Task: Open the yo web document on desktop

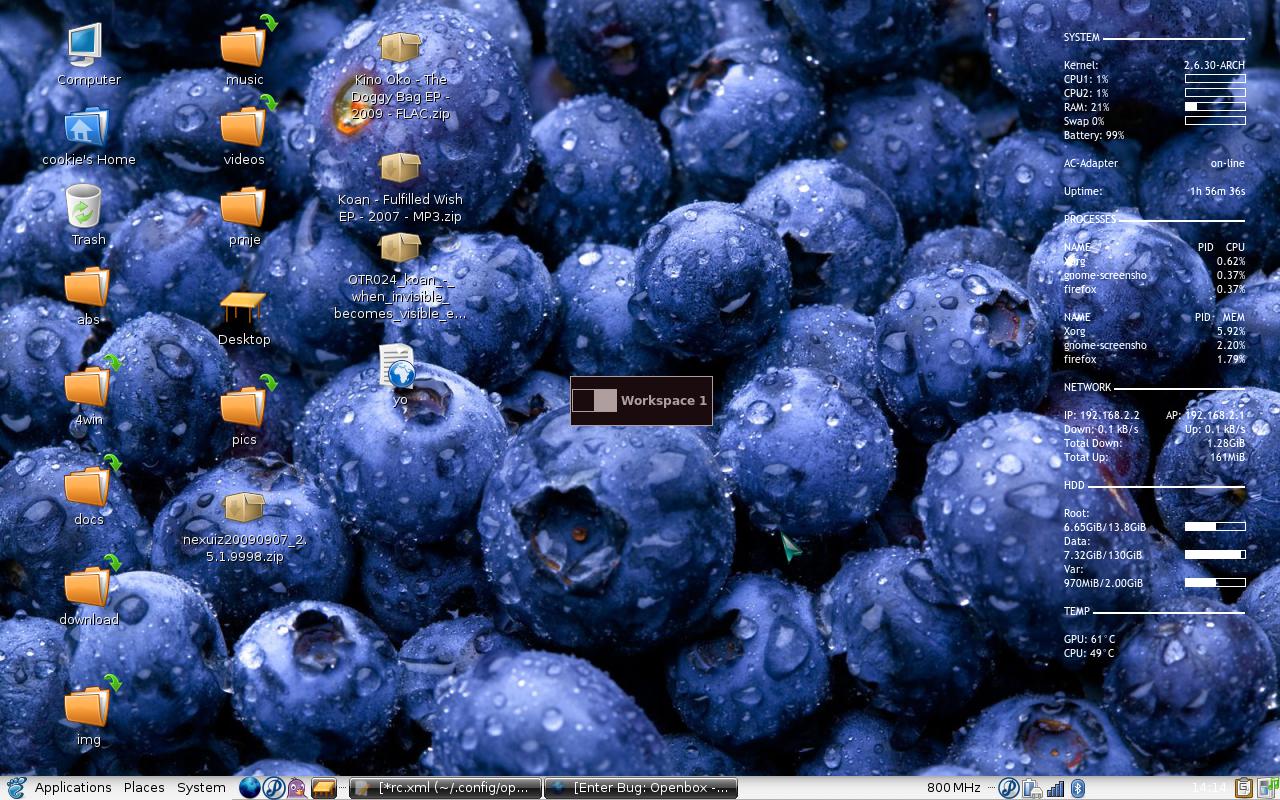Action: (398, 368)
